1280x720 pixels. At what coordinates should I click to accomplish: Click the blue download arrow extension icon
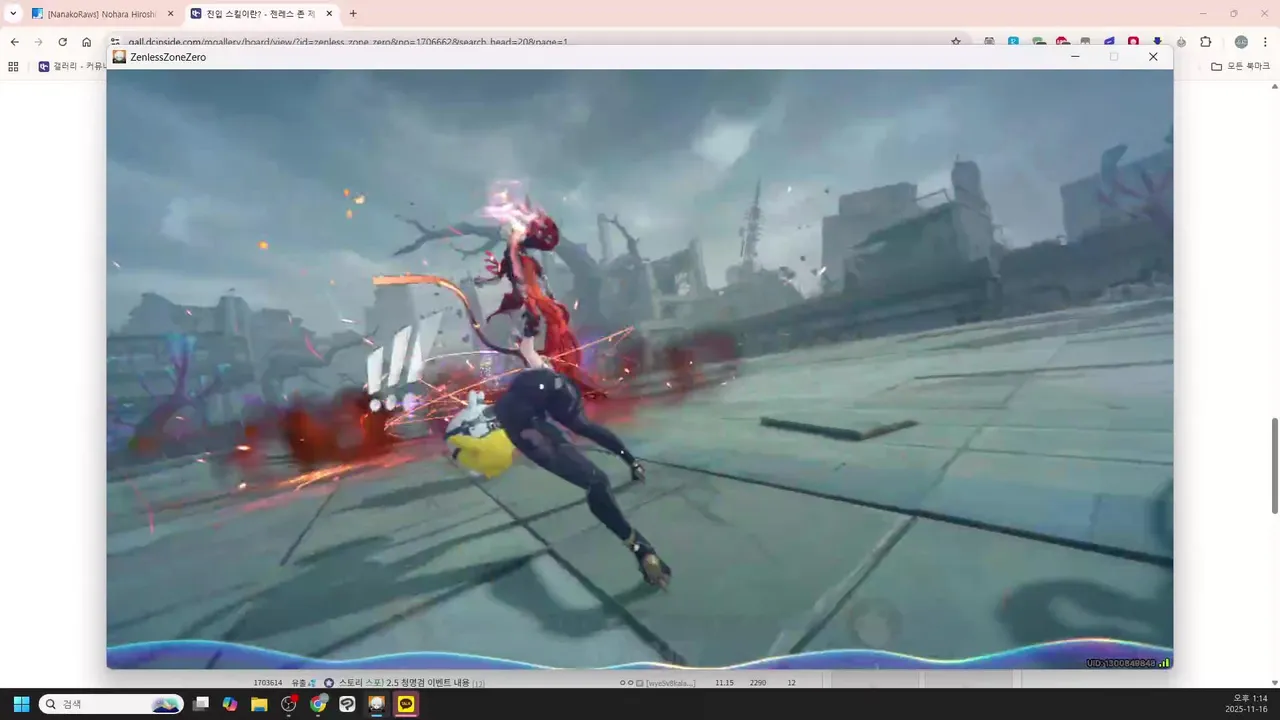point(1157,42)
